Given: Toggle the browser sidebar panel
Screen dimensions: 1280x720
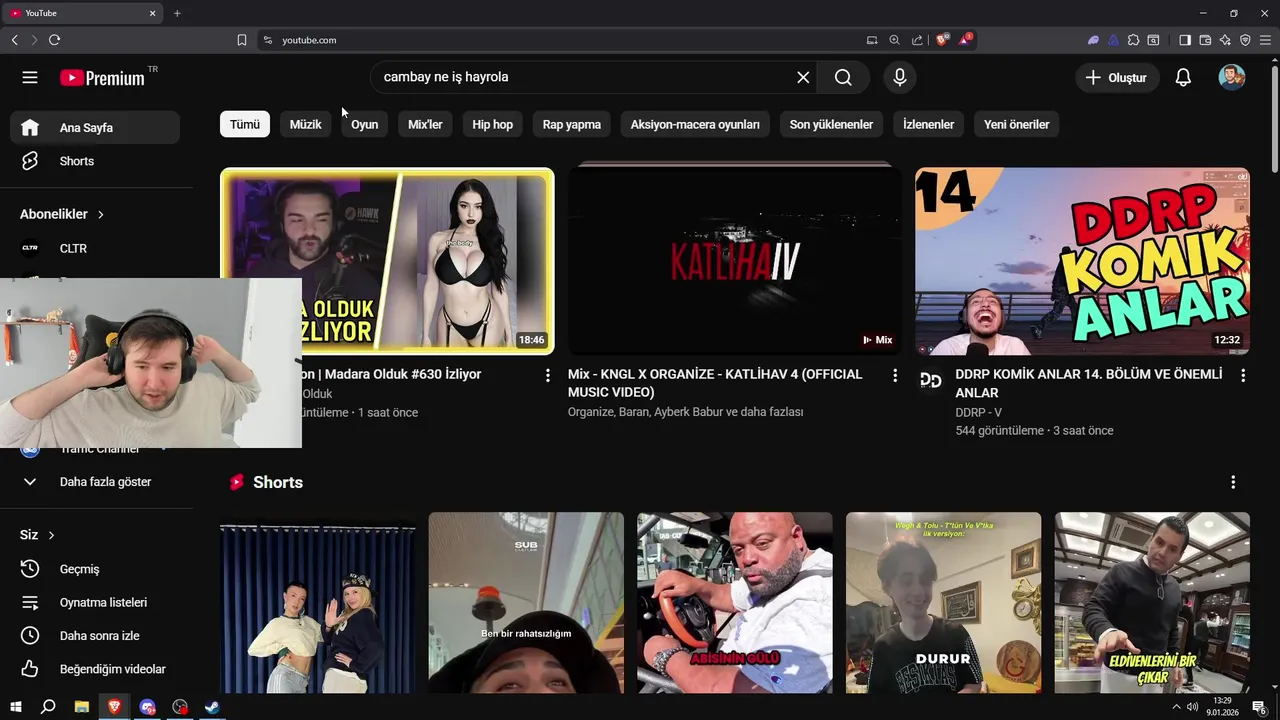Looking at the screenshot, I should [x=1185, y=40].
